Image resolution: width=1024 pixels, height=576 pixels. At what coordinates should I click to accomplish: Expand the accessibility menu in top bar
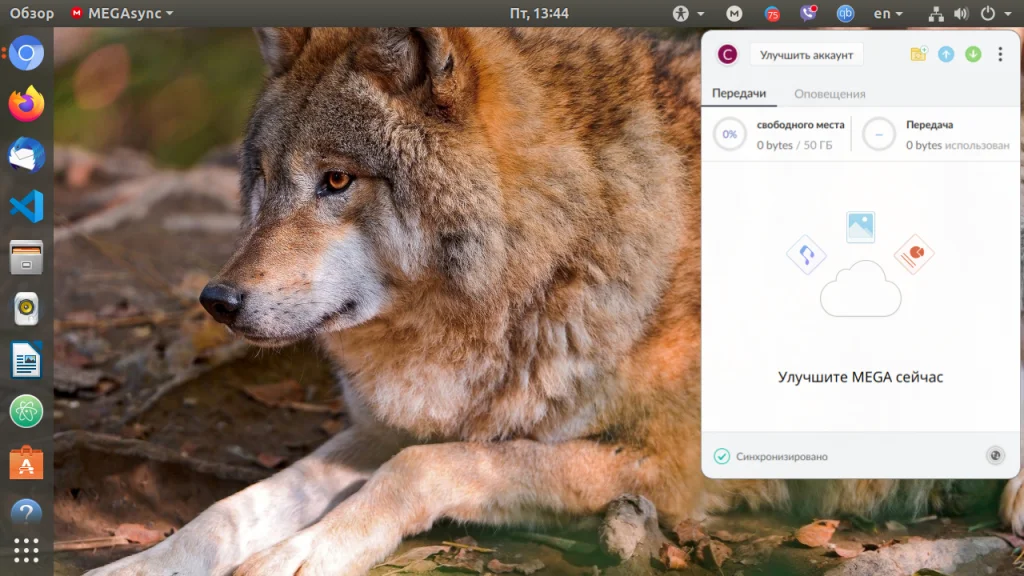click(688, 14)
